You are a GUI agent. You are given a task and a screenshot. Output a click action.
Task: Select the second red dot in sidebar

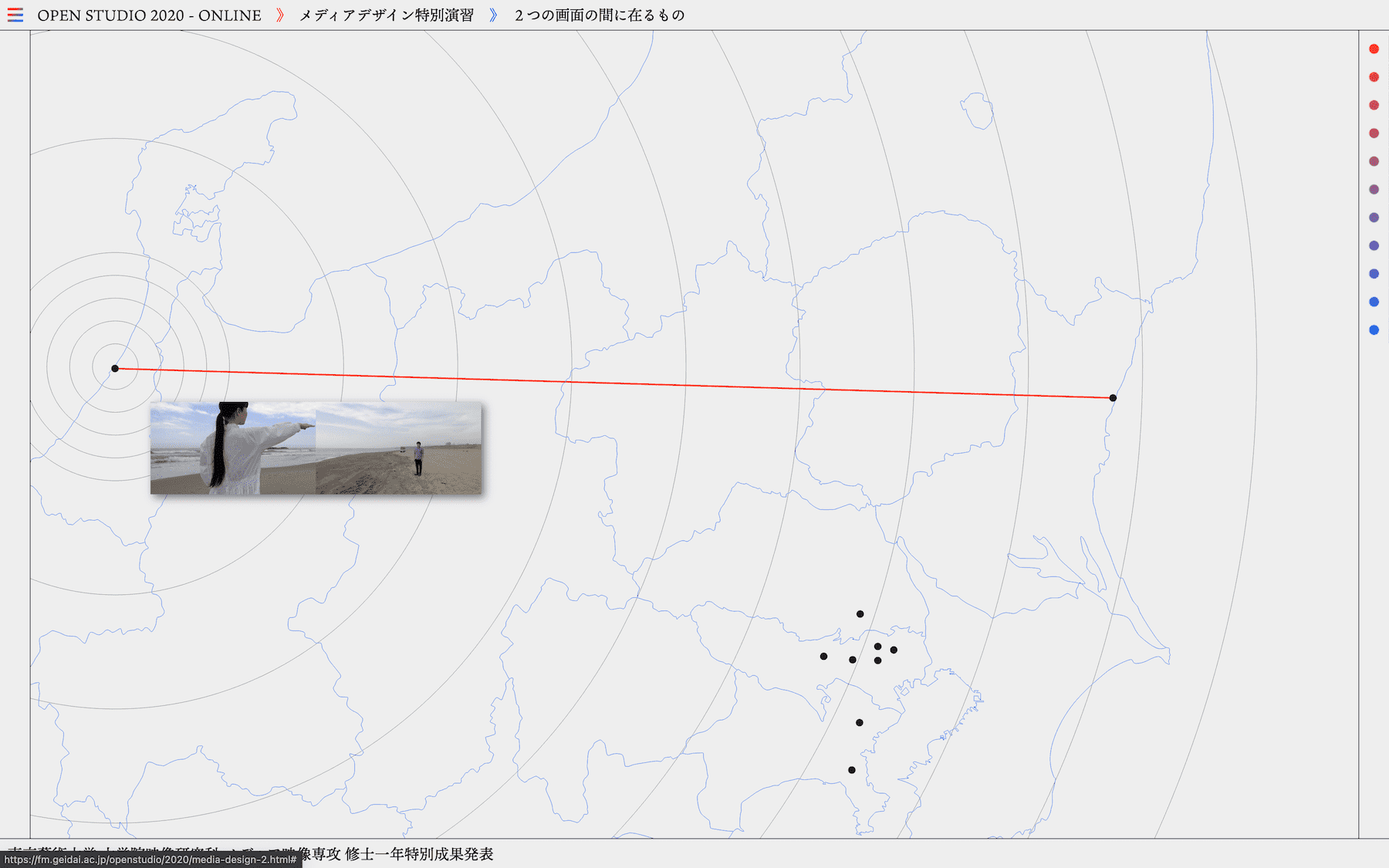click(1374, 77)
